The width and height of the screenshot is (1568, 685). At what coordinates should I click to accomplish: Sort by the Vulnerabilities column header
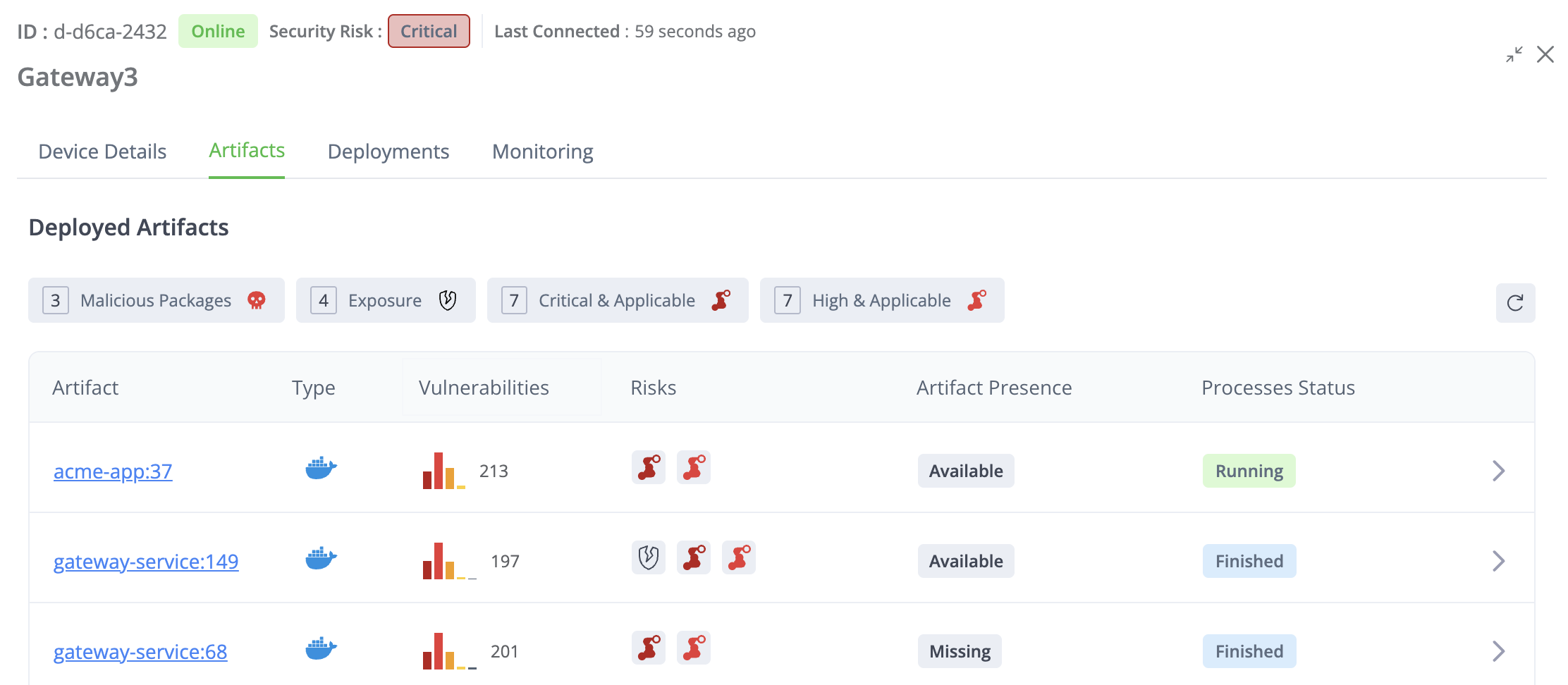(484, 388)
